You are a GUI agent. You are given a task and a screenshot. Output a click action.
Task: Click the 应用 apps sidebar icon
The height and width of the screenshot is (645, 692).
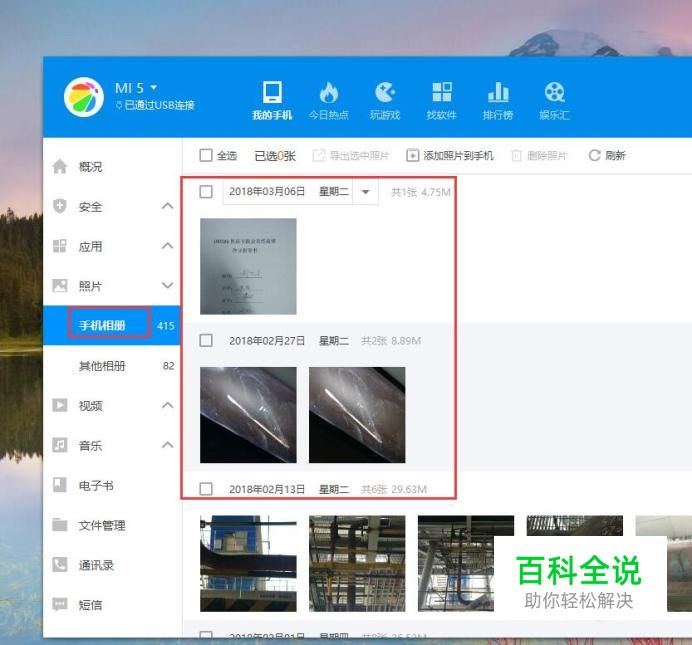coord(60,246)
